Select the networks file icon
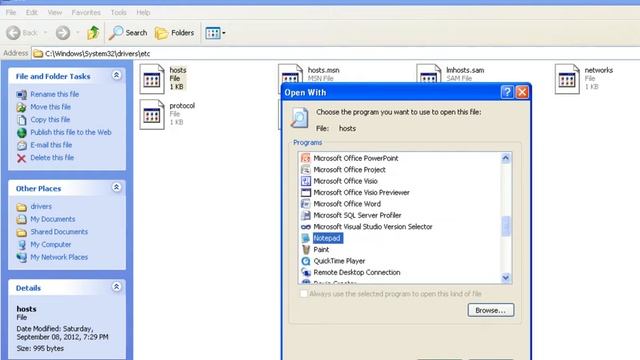The width and height of the screenshot is (640, 360). (567, 79)
